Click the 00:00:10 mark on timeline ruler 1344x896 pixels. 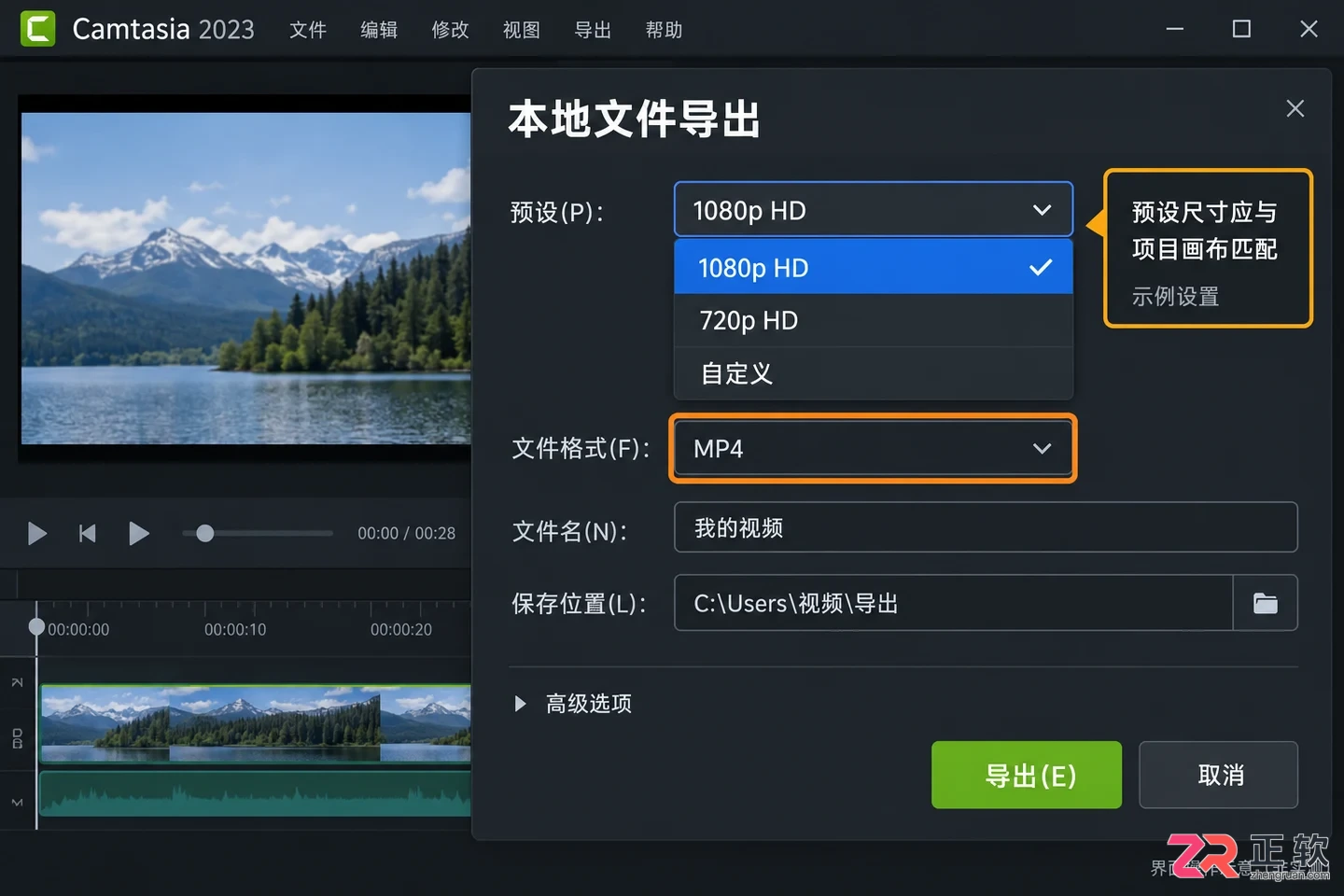point(235,630)
